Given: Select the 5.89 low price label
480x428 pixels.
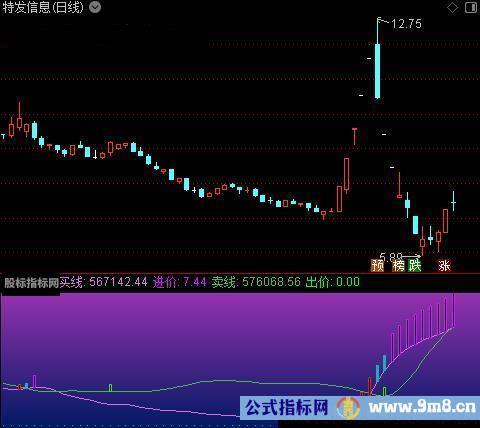Looking at the screenshot, I should pos(391,257).
